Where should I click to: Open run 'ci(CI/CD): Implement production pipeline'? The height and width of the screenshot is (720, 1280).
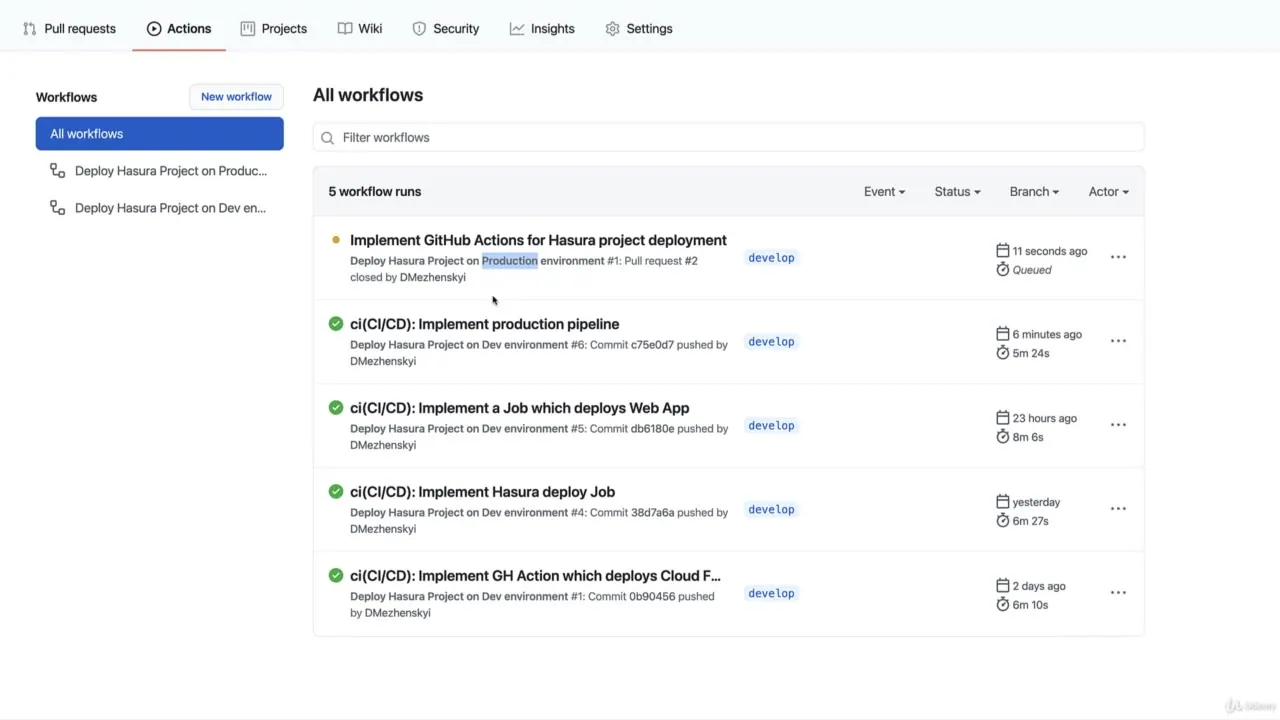coord(484,324)
